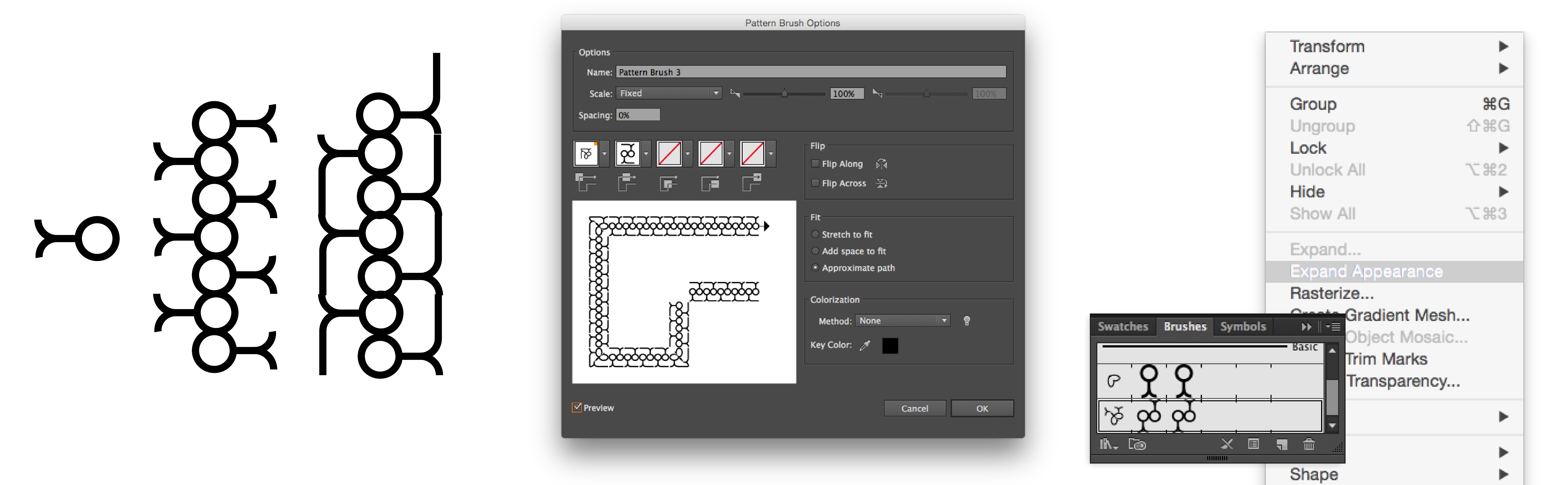Select the side tile thumbnail

click(x=627, y=153)
